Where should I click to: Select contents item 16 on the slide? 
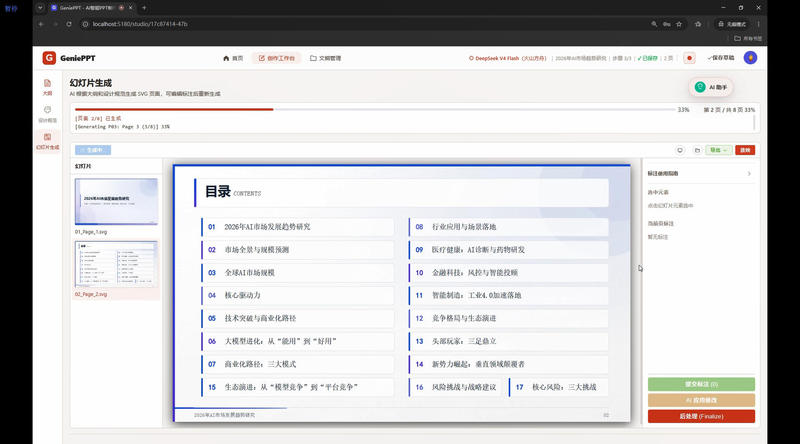point(457,387)
